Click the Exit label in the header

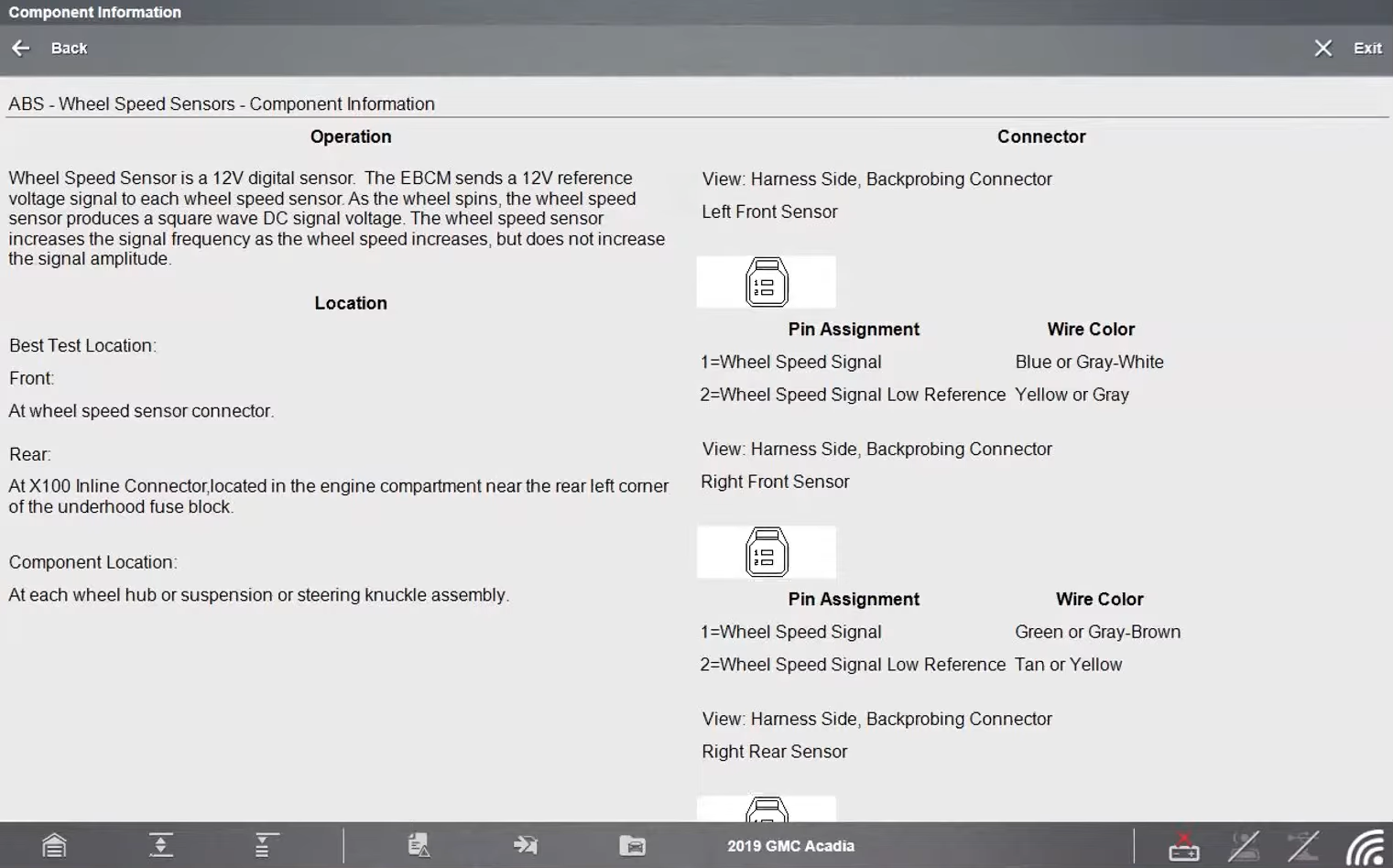pos(1367,49)
